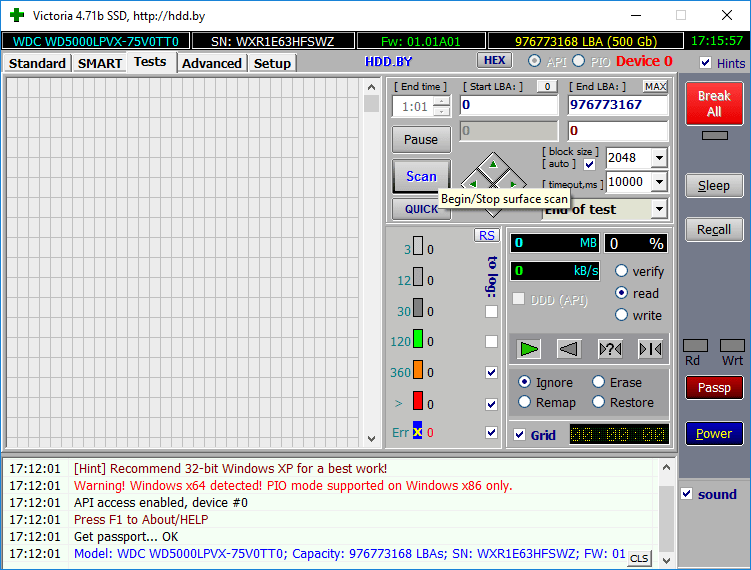Switch to the Advanced tab
751x570 pixels.
coord(212,63)
